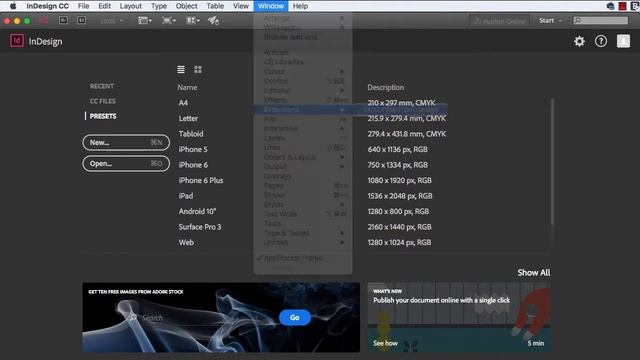Close the highlighted Window menu
Viewport: 640px width, 360px height.
271,6
